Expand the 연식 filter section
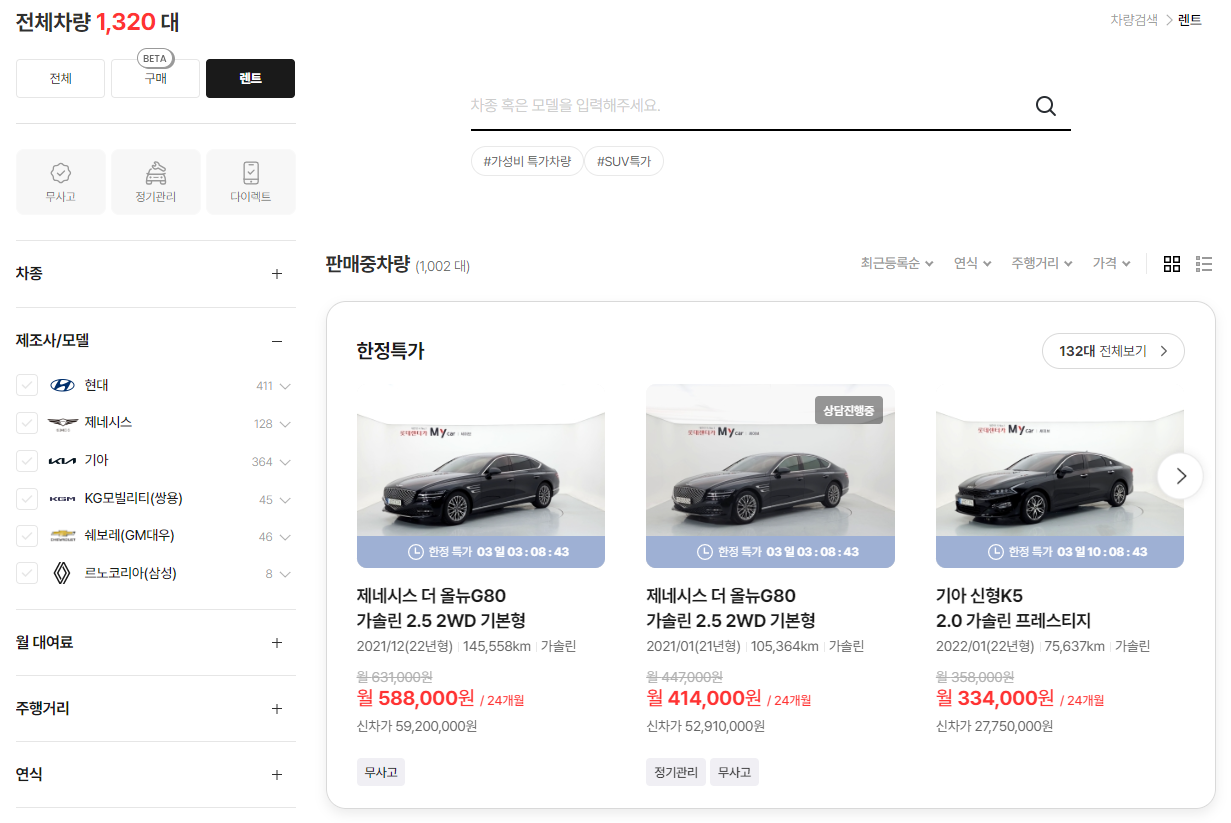This screenshot has width=1231, height=823. (x=277, y=775)
